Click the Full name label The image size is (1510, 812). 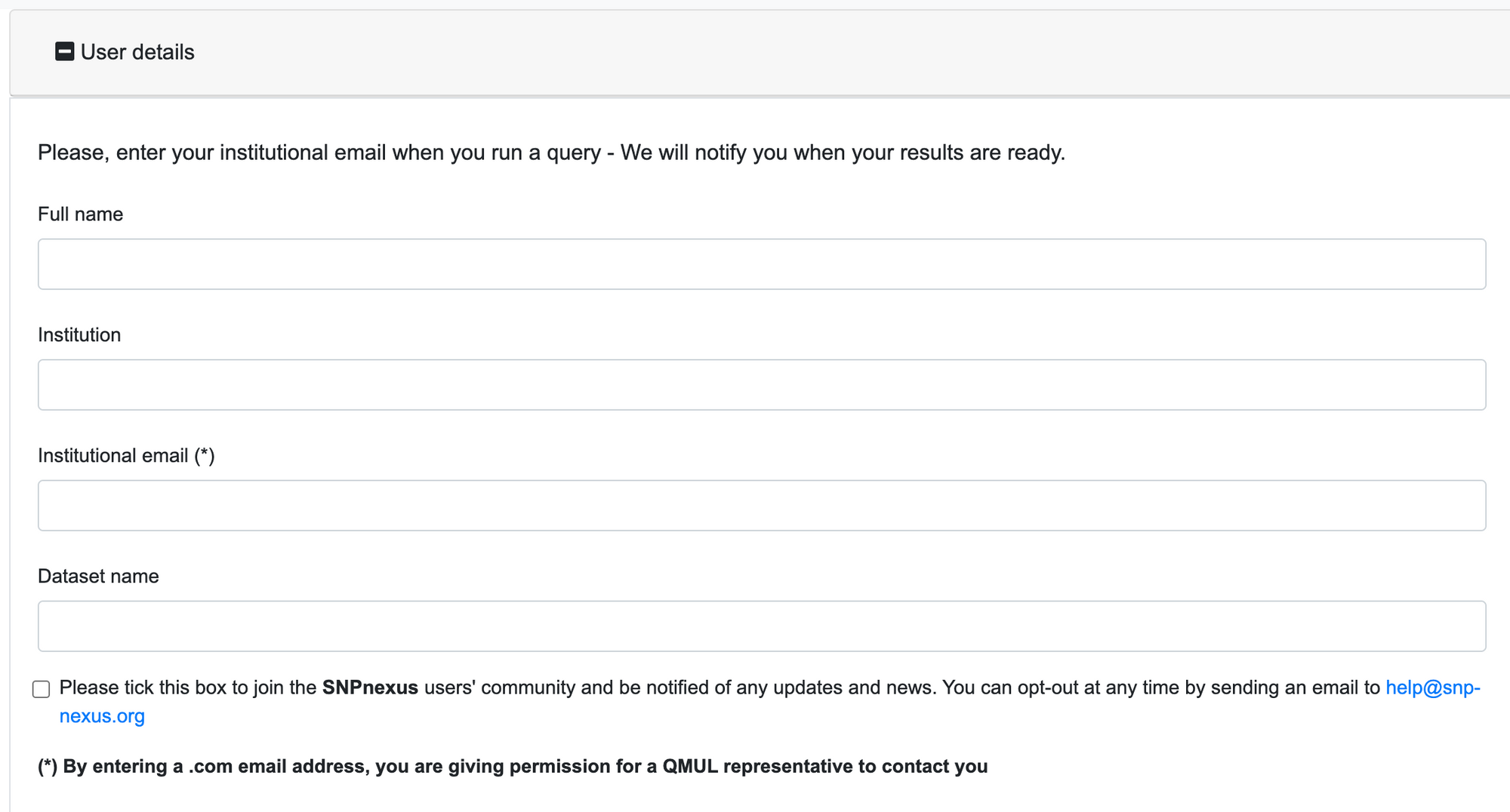click(80, 214)
